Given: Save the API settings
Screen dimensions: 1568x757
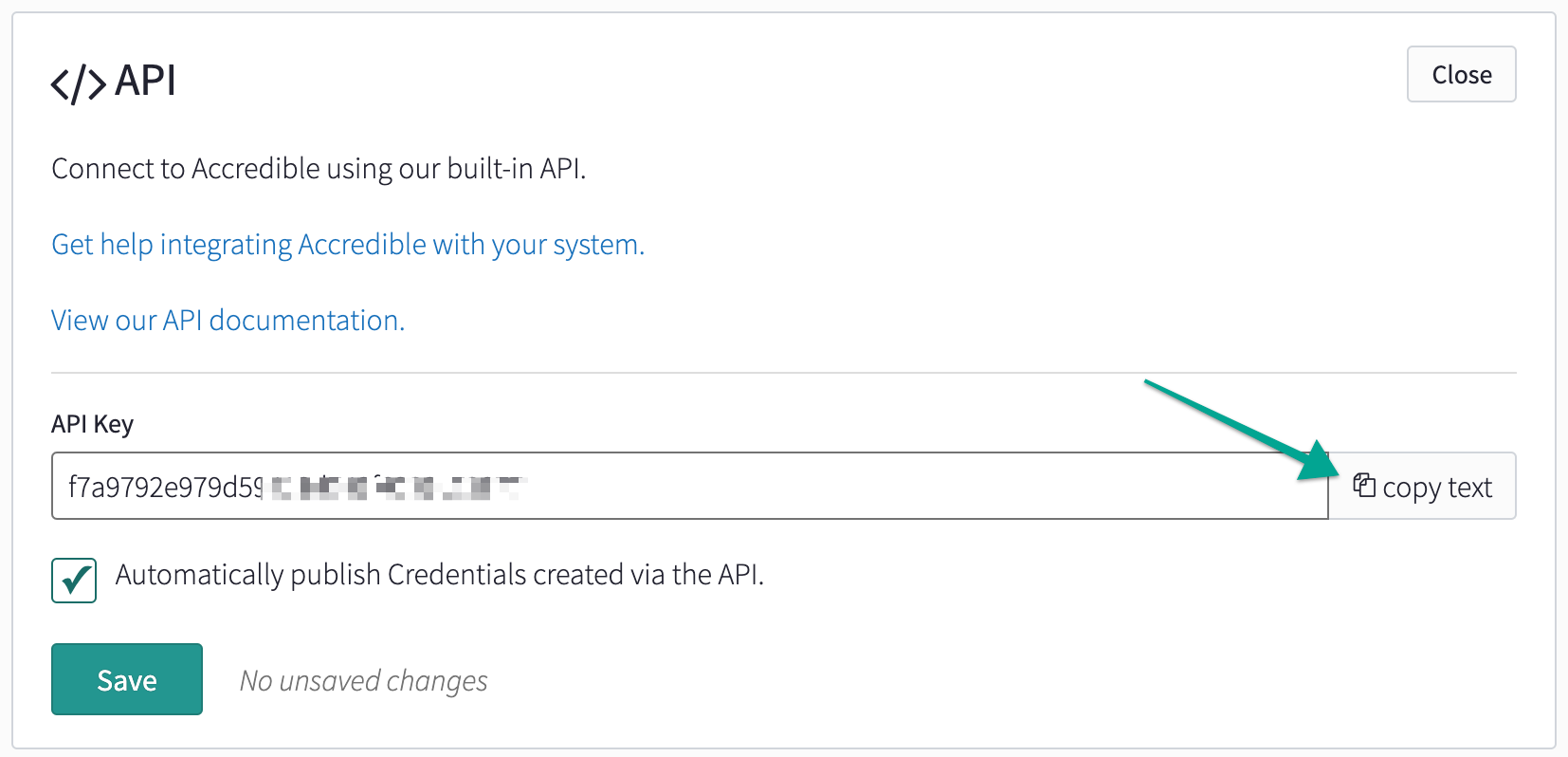Looking at the screenshot, I should [127, 679].
